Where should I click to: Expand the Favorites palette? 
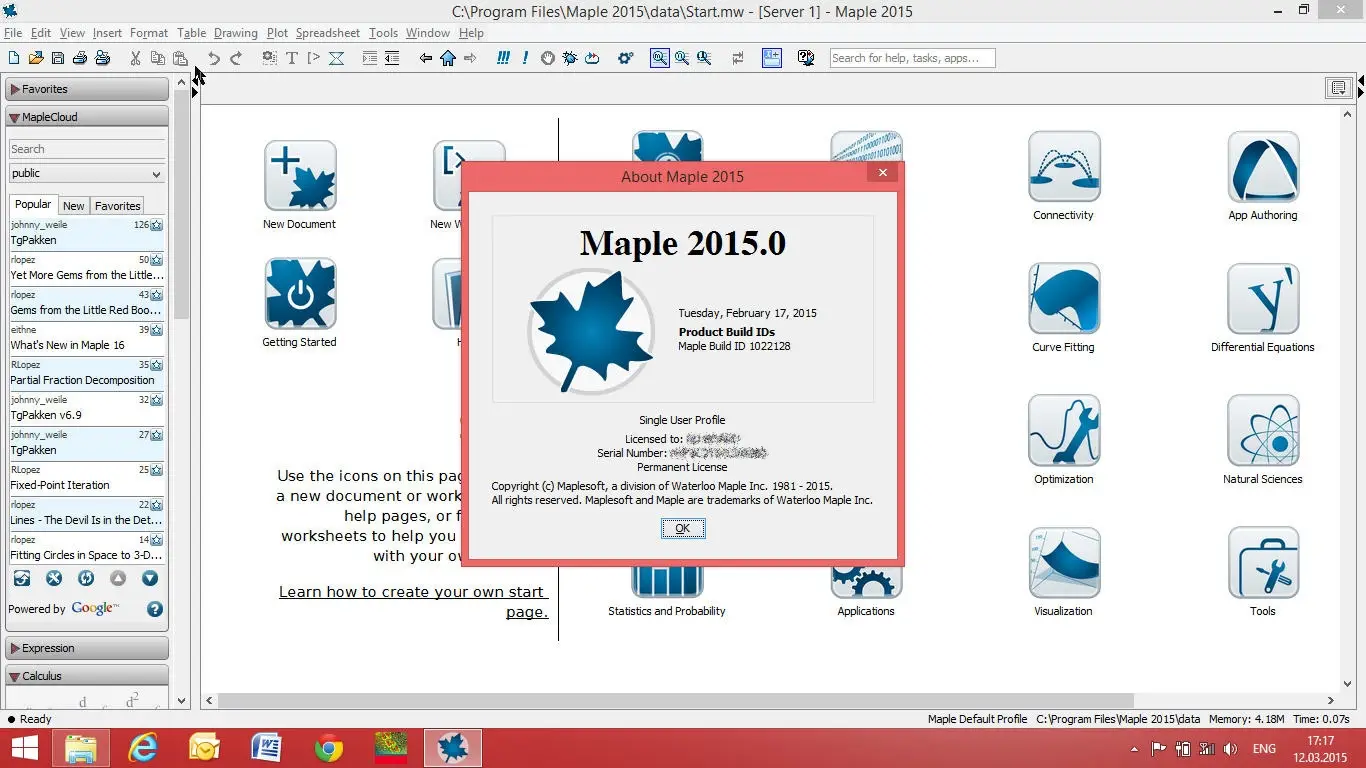[87, 89]
